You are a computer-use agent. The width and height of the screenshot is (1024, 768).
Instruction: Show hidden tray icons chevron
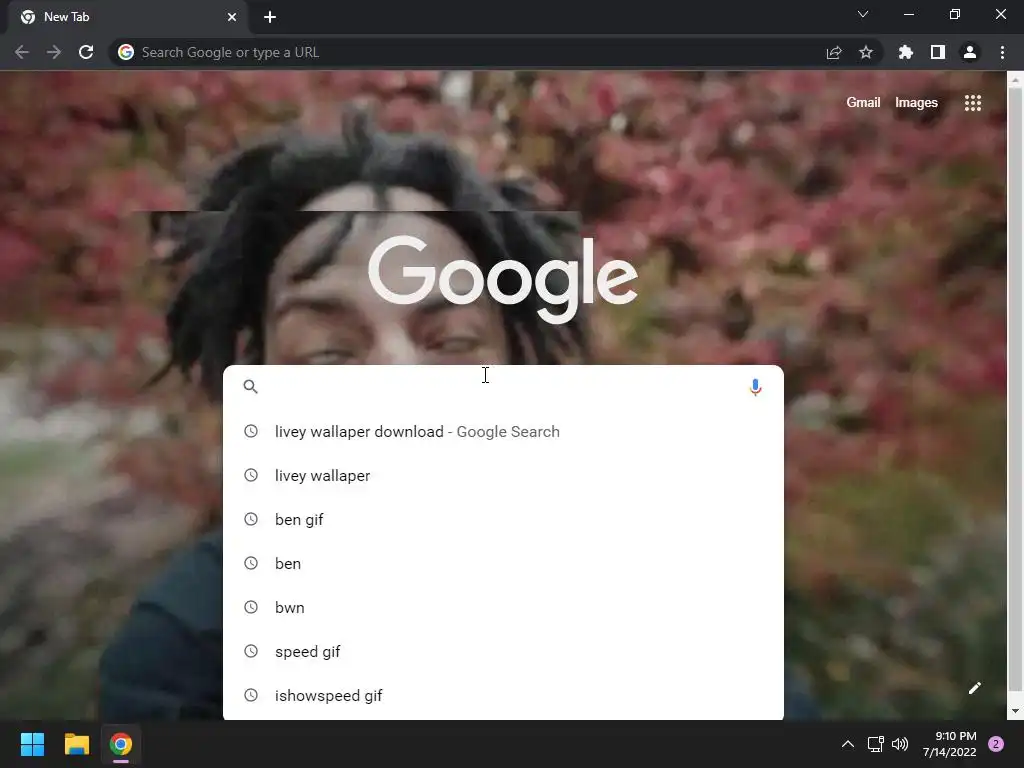pos(848,744)
